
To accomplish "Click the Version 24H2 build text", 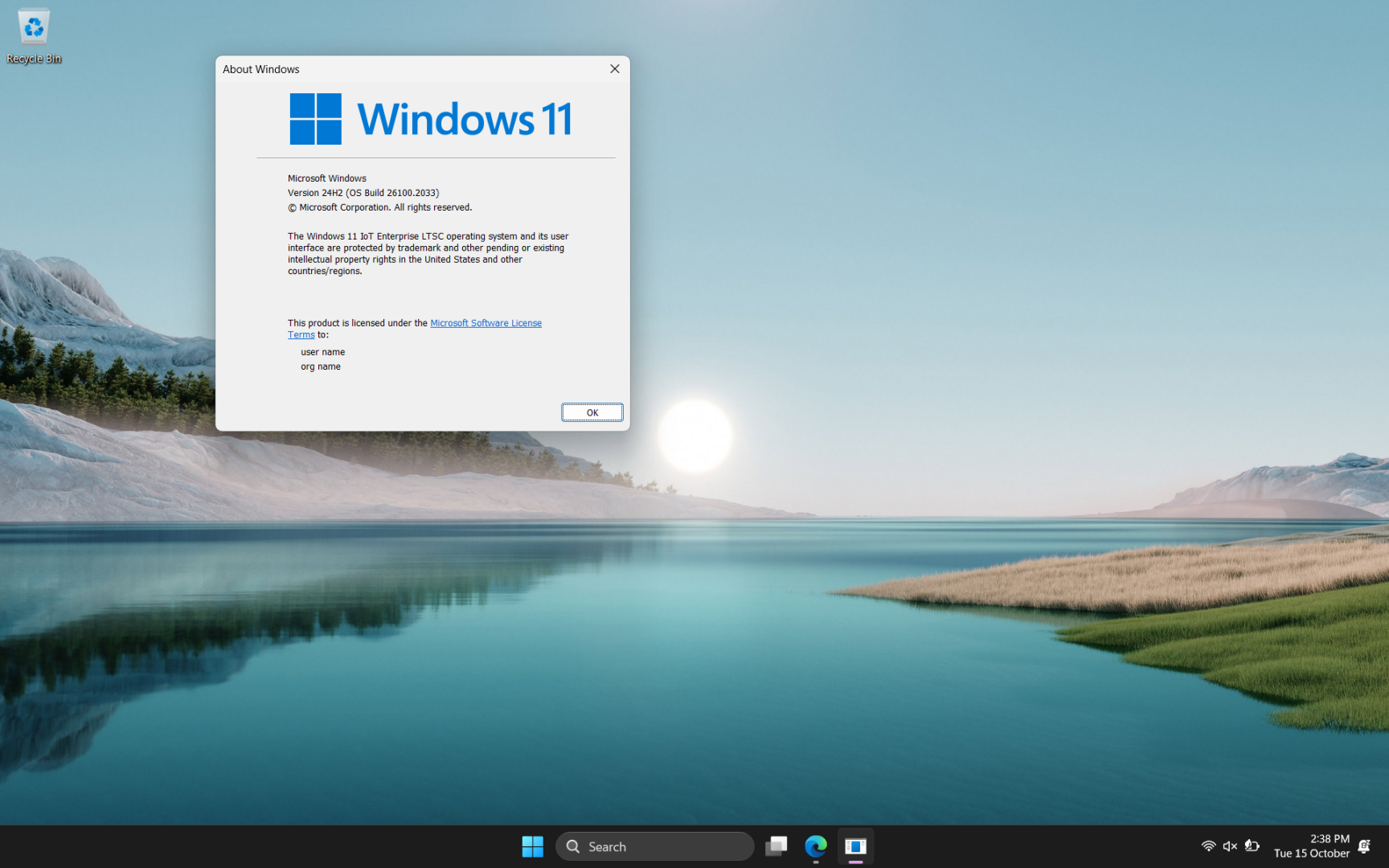I will [363, 193].
